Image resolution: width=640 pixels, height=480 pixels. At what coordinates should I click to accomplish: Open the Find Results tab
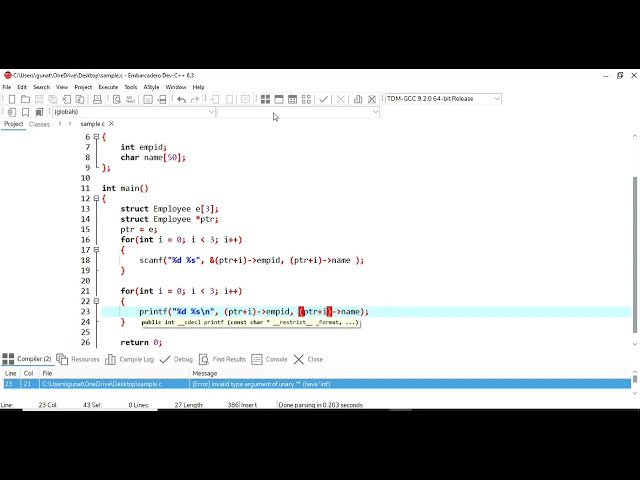pyautogui.click(x=222, y=359)
